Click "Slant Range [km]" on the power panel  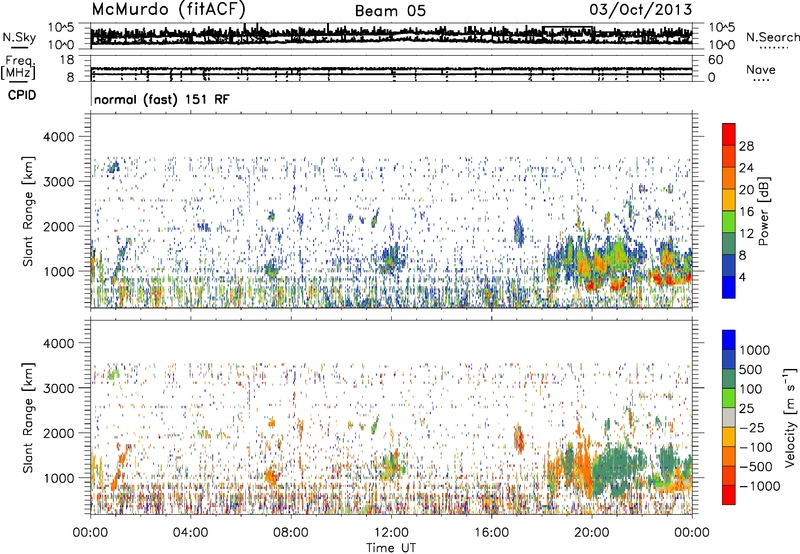point(28,211)
